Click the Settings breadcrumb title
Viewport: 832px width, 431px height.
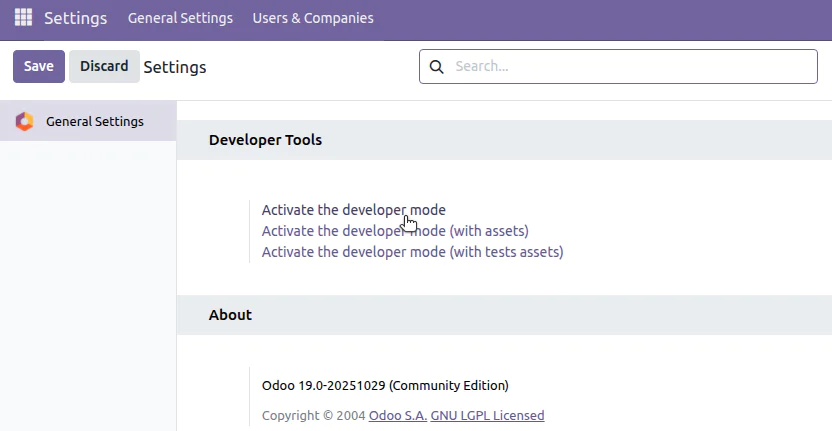[x=175, y=67]
